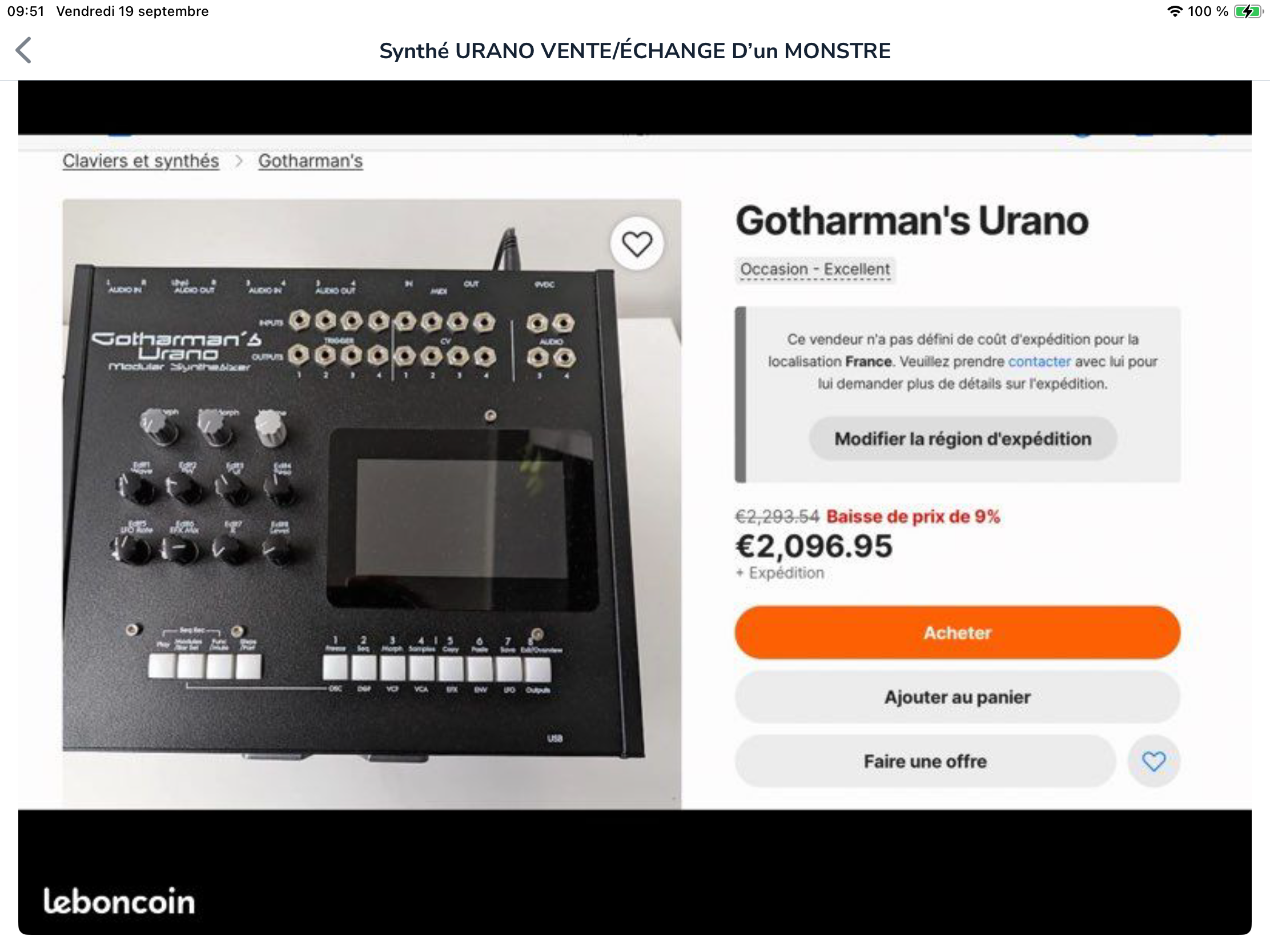Open the Gotharman's breadcrumb link
This screenshot has width=1270, height=952.
310,162
